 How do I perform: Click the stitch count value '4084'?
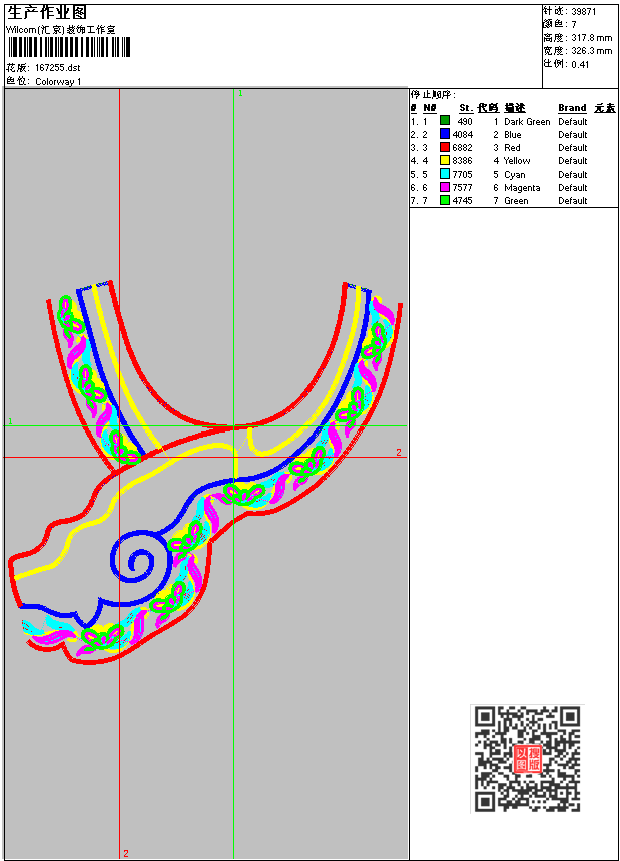462,135
